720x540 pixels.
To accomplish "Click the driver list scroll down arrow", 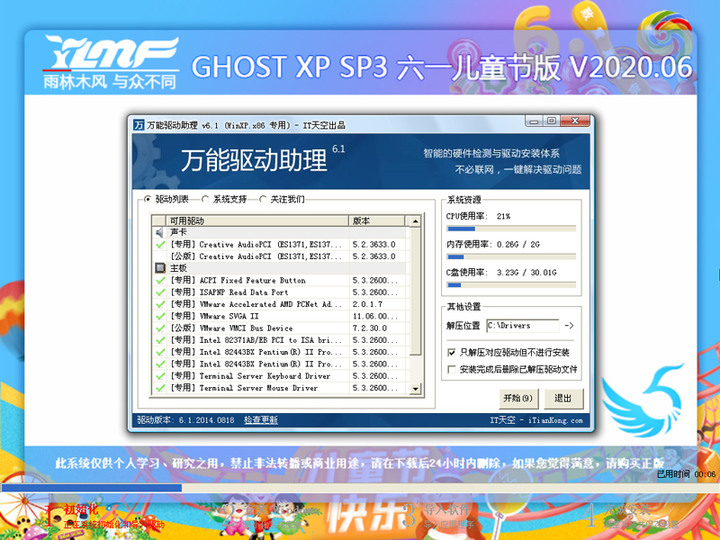I will 415,388.
